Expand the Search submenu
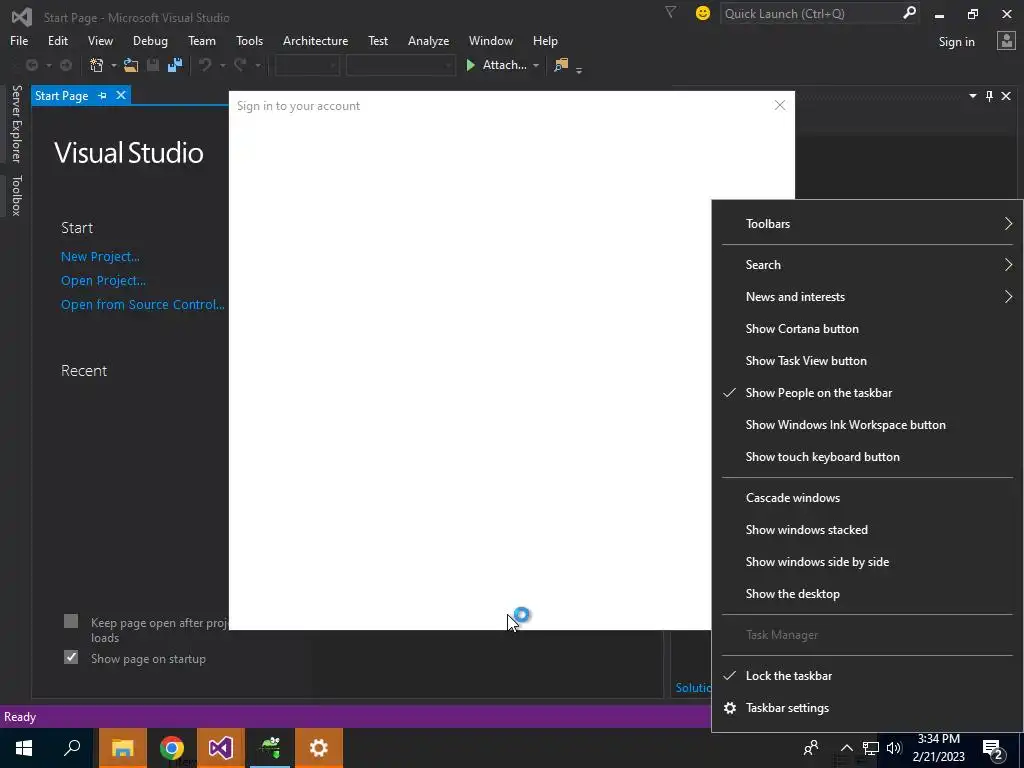The height and width of the screenshot is (768, 1024). click(x=867, y=264)
